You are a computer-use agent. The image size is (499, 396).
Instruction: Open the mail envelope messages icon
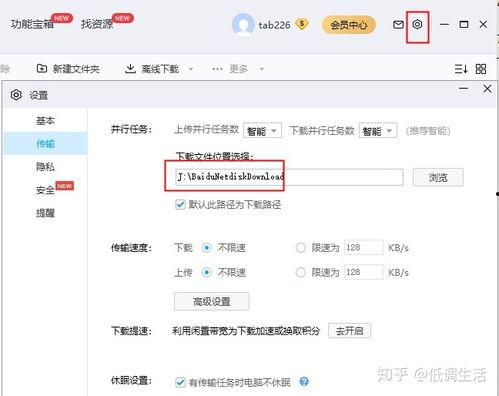tap(398, 25)
